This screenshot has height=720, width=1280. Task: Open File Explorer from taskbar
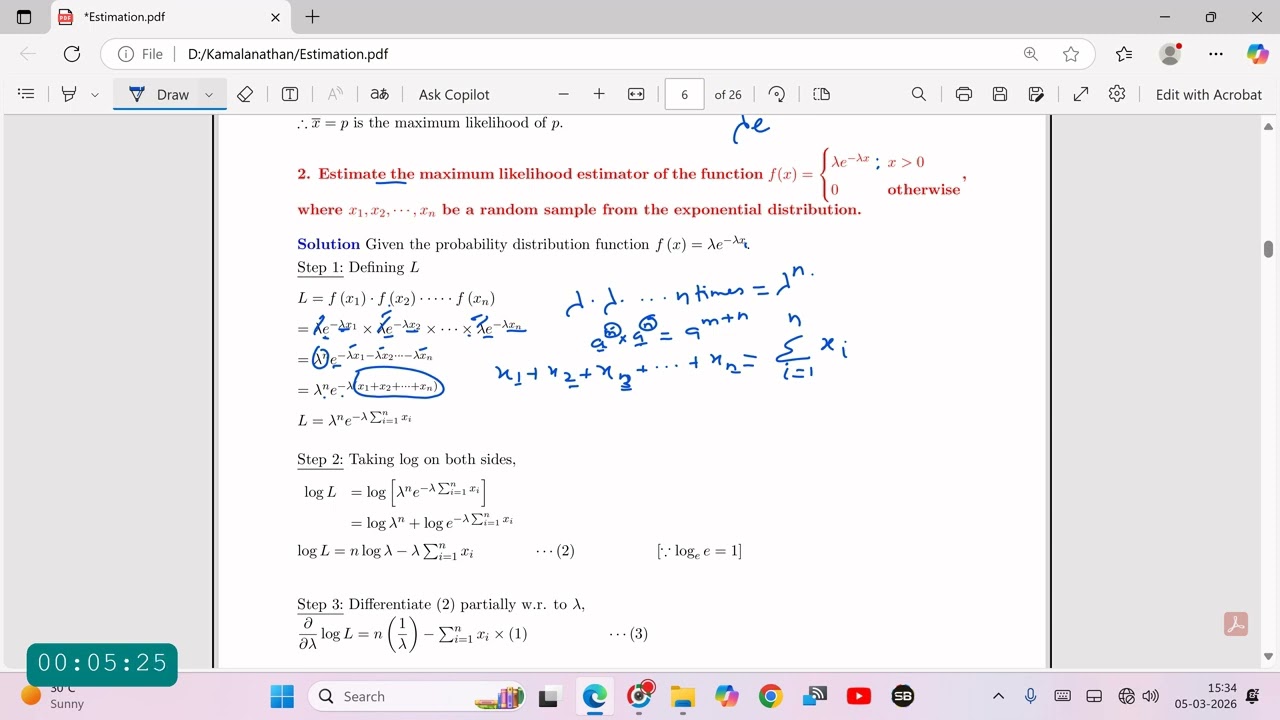pos(683,696)
